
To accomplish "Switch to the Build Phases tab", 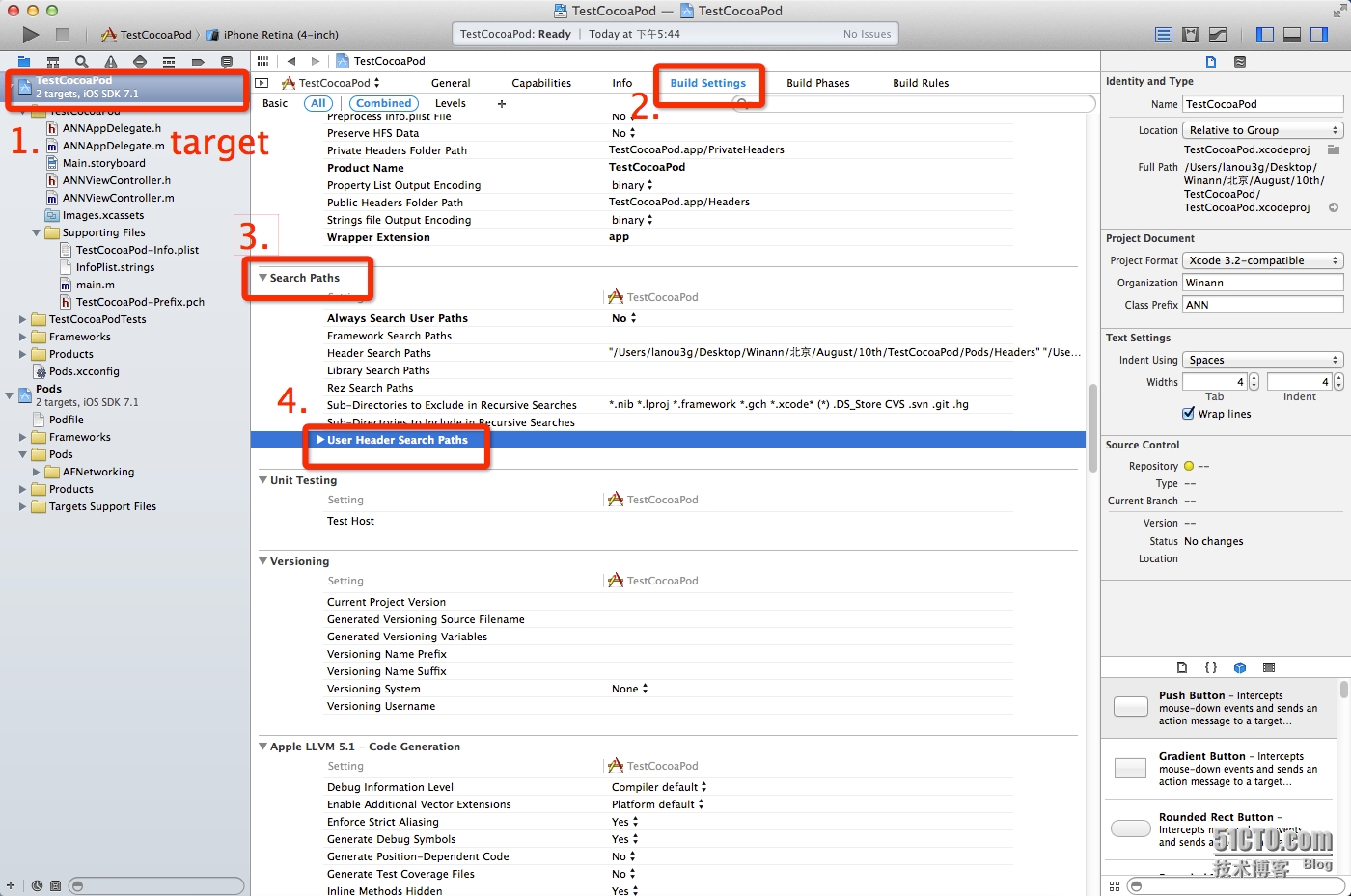I will click(x=818, y=83).
